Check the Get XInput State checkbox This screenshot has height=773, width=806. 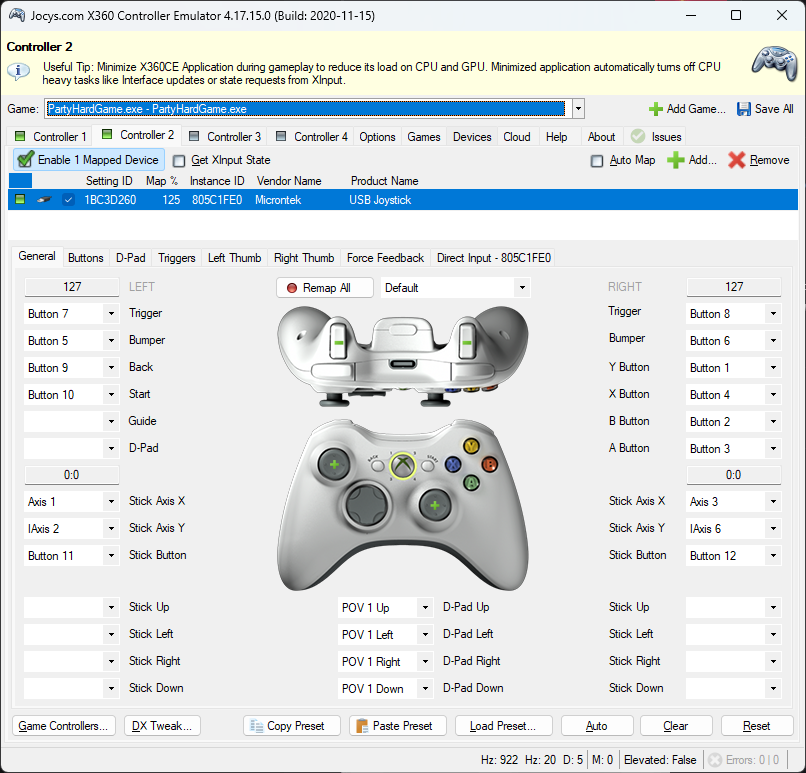pos(179,161)
